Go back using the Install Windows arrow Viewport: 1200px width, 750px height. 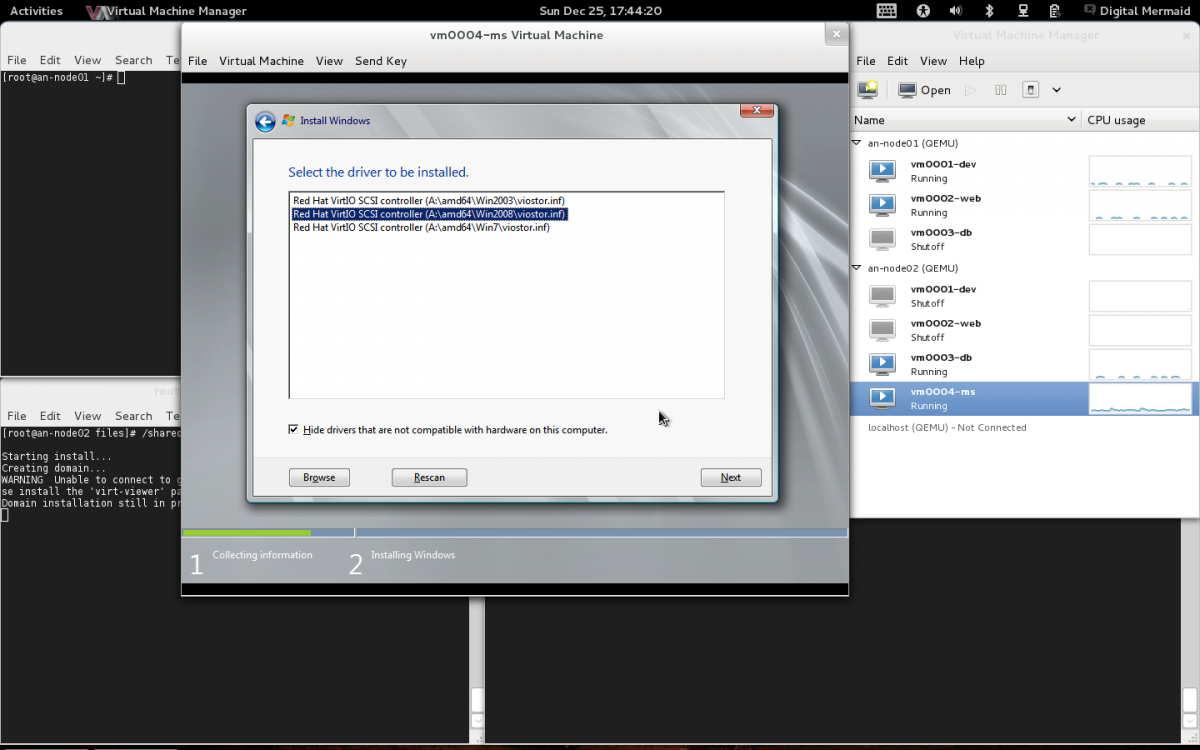[x=265, y=121]
